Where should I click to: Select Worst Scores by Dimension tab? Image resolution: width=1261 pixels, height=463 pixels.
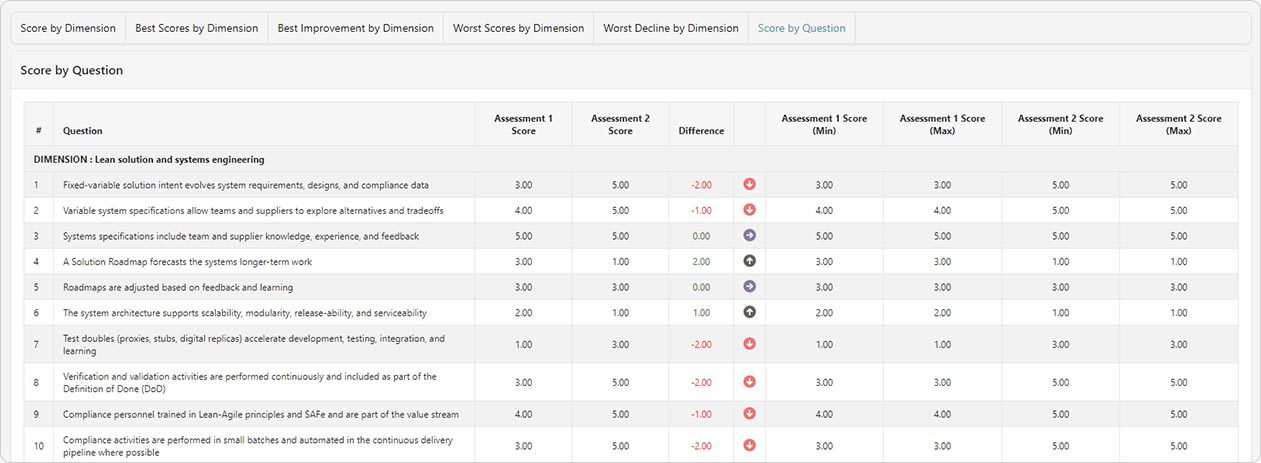click(x=518, y=28)
